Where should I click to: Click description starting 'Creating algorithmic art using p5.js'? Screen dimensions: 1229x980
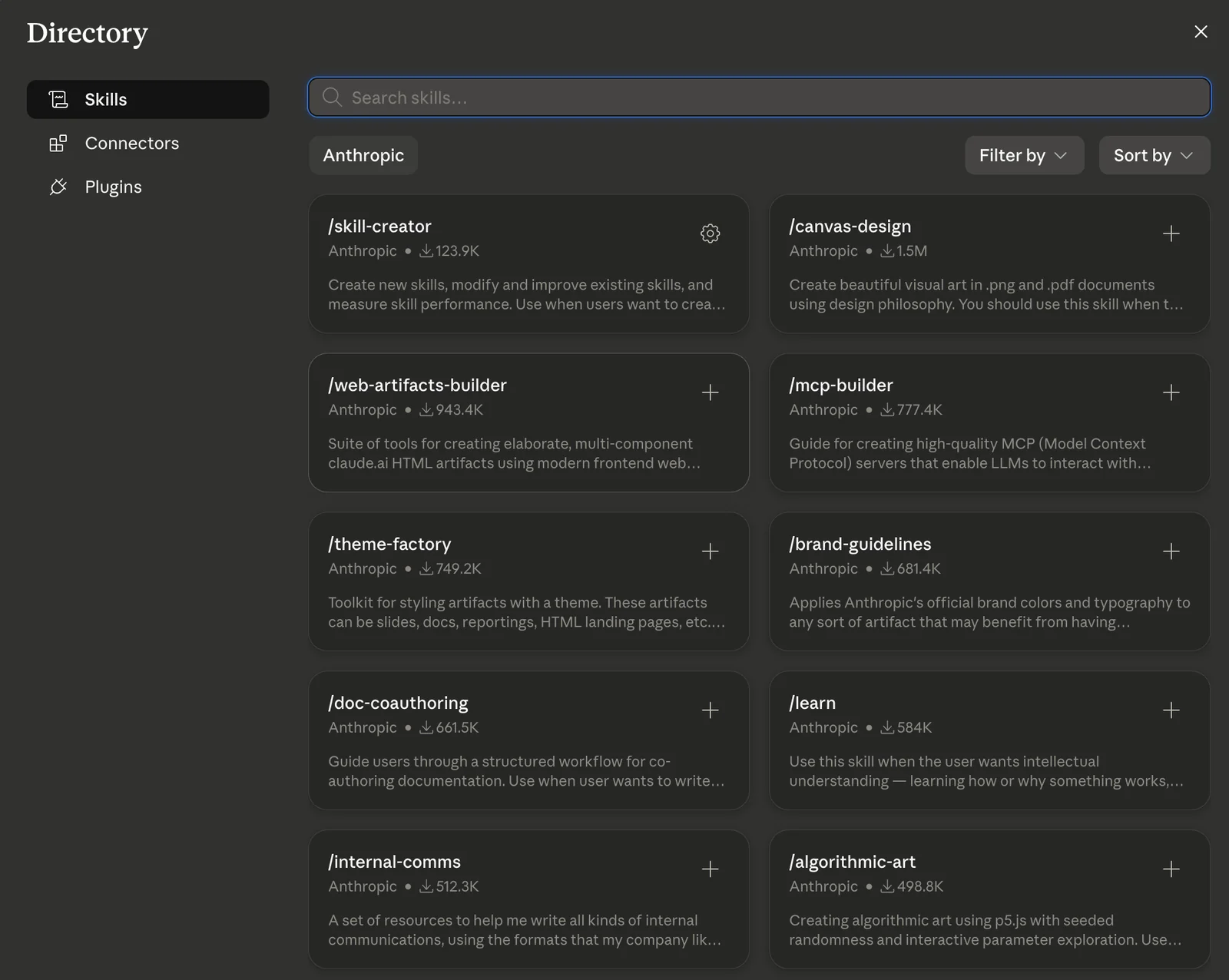pyautogui.click(x=986, y=931)
